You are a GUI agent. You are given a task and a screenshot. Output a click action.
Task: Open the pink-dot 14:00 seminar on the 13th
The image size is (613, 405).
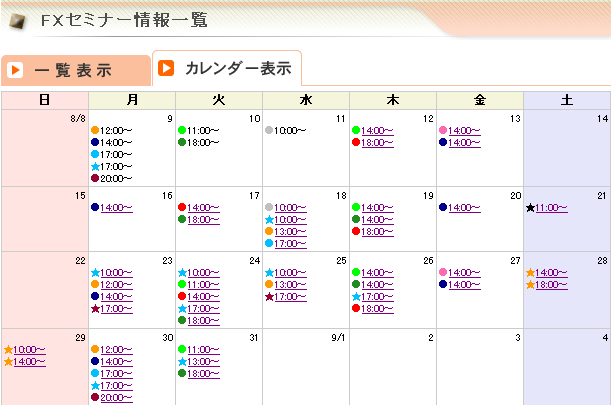tap(464, 131)
